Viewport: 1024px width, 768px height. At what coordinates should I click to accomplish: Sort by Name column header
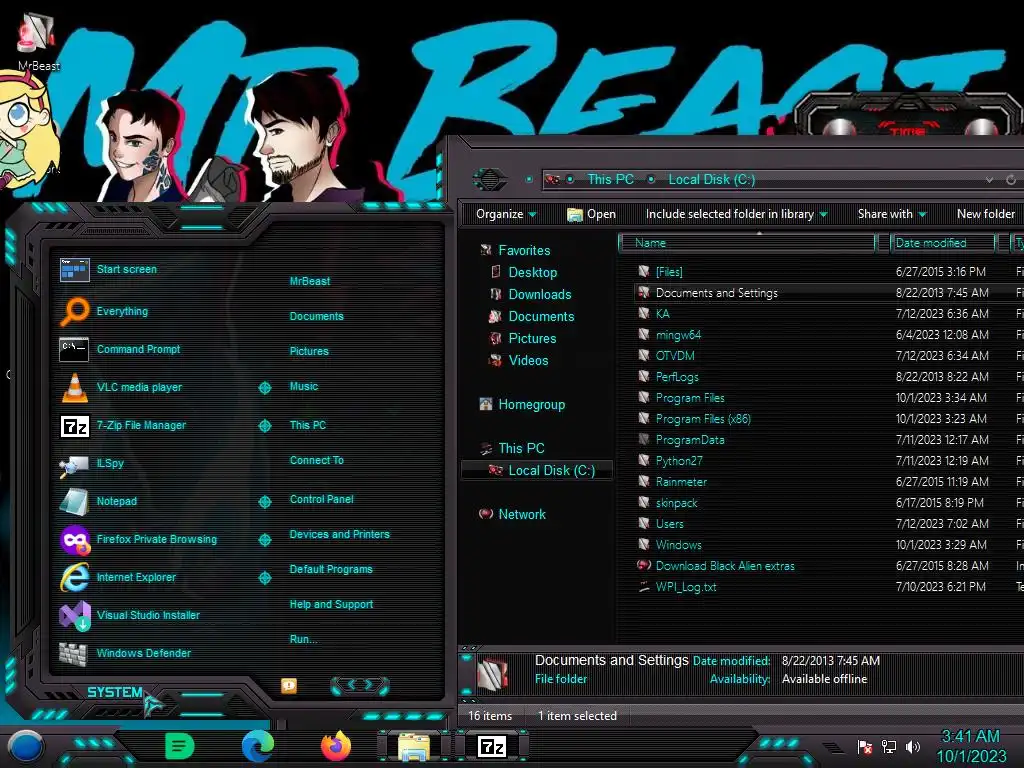pyautogui.click(x=746, y=243)
